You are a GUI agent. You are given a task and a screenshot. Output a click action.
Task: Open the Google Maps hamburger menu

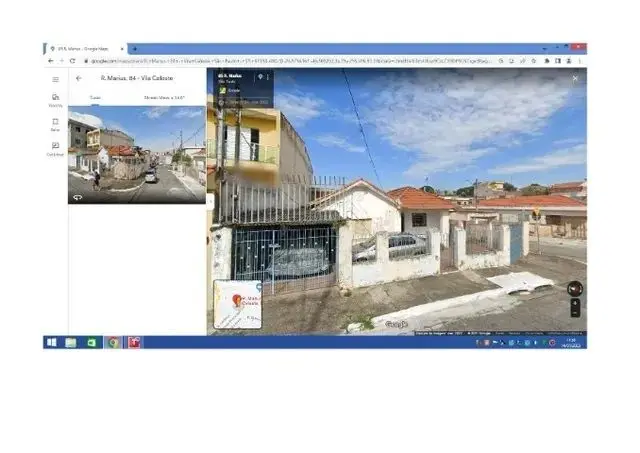click(x=55, y=79)
